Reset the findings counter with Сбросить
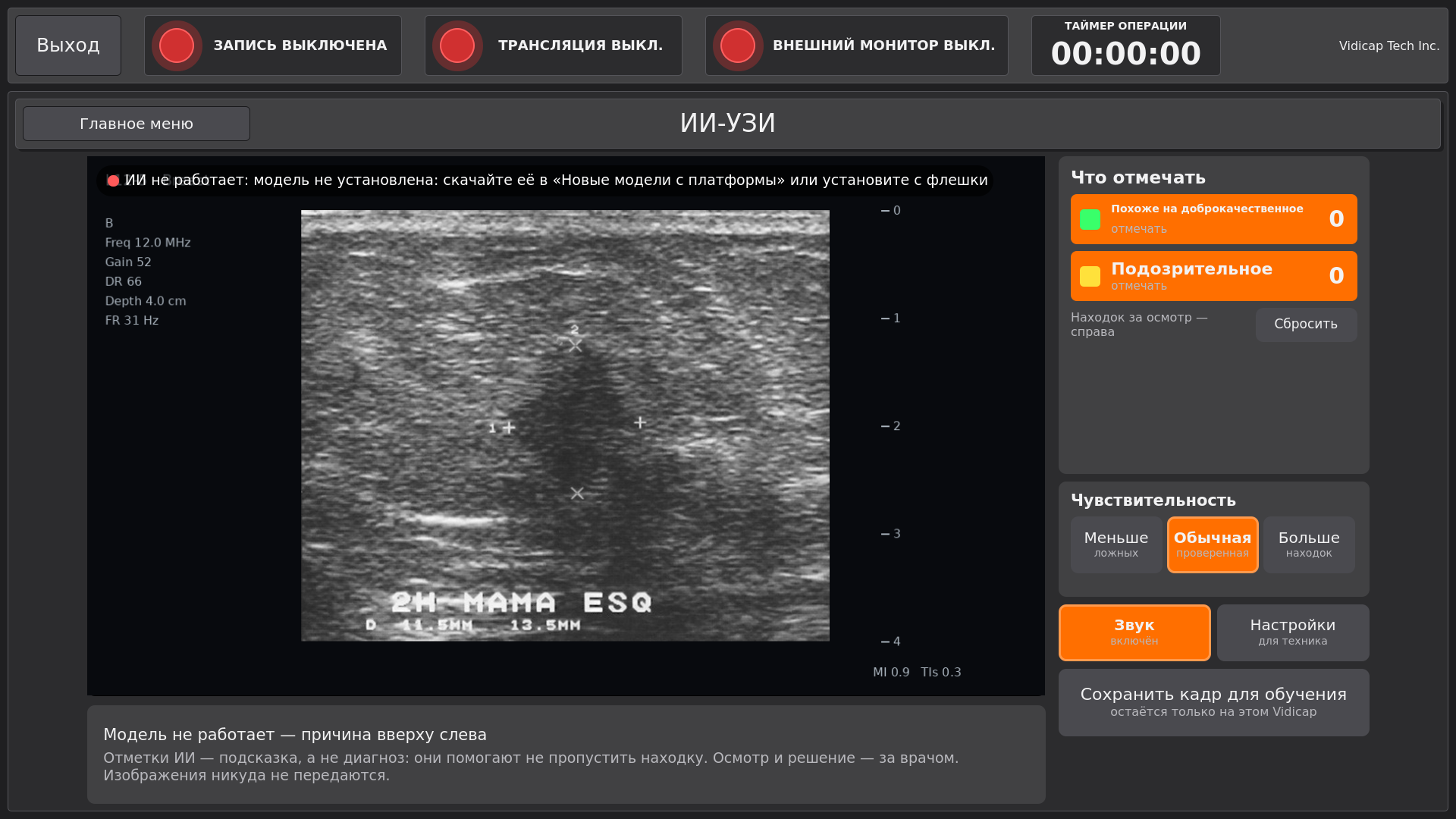Viewport: 1456px width, 819px height. tap(1306, 325)
